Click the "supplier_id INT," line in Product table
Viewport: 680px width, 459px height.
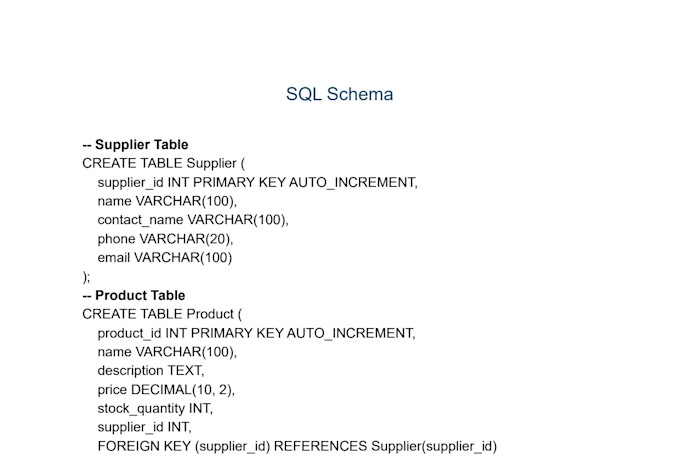coord(144,427)
